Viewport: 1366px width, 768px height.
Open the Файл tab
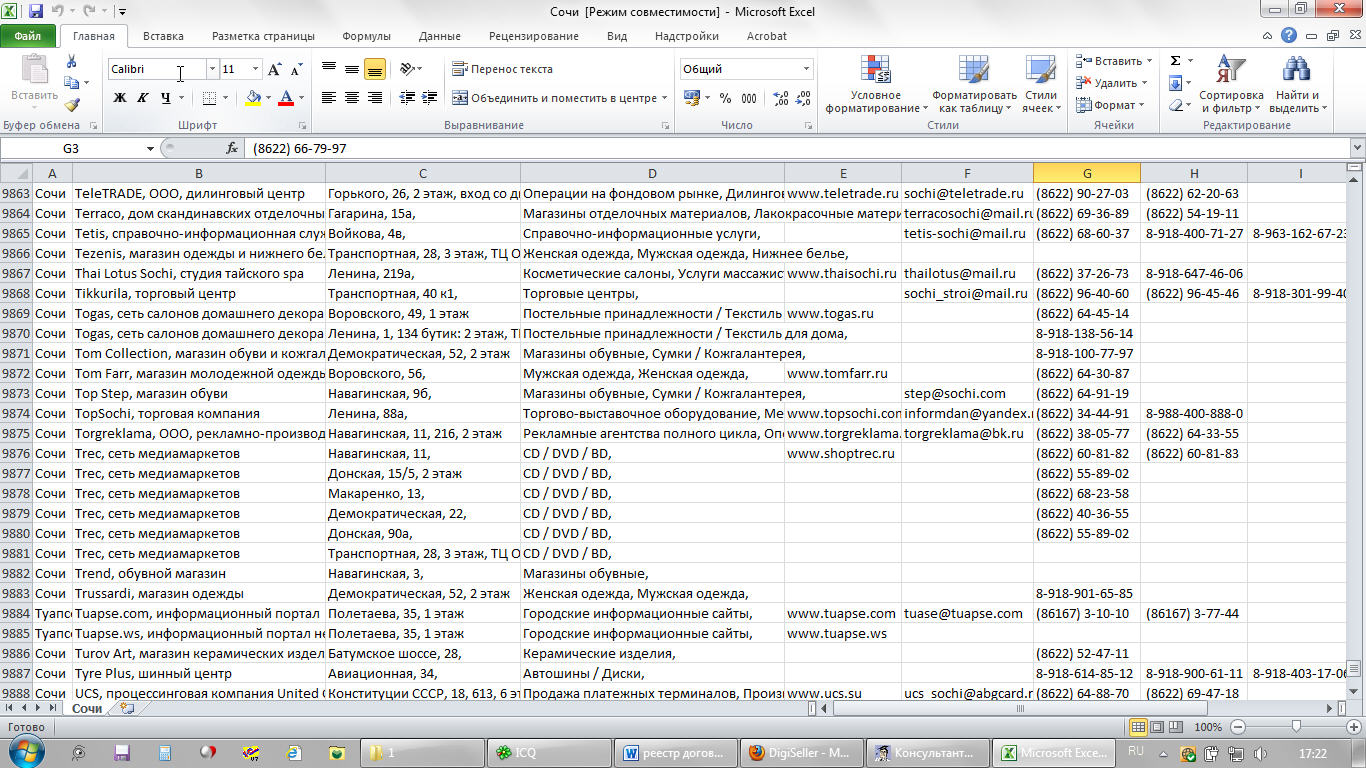click(28, 36)
